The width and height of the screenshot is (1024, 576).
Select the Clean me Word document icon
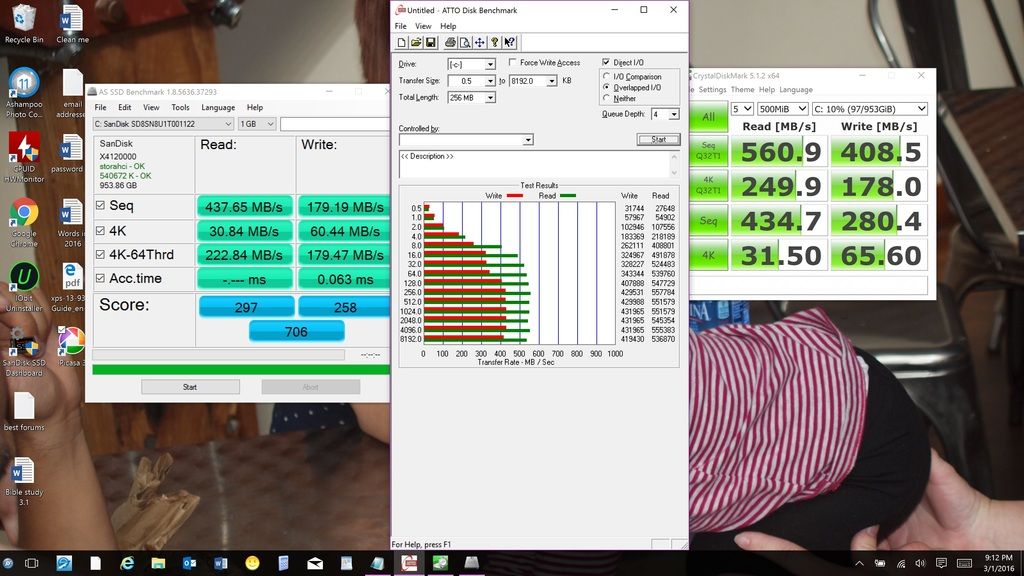coord(72,24)
